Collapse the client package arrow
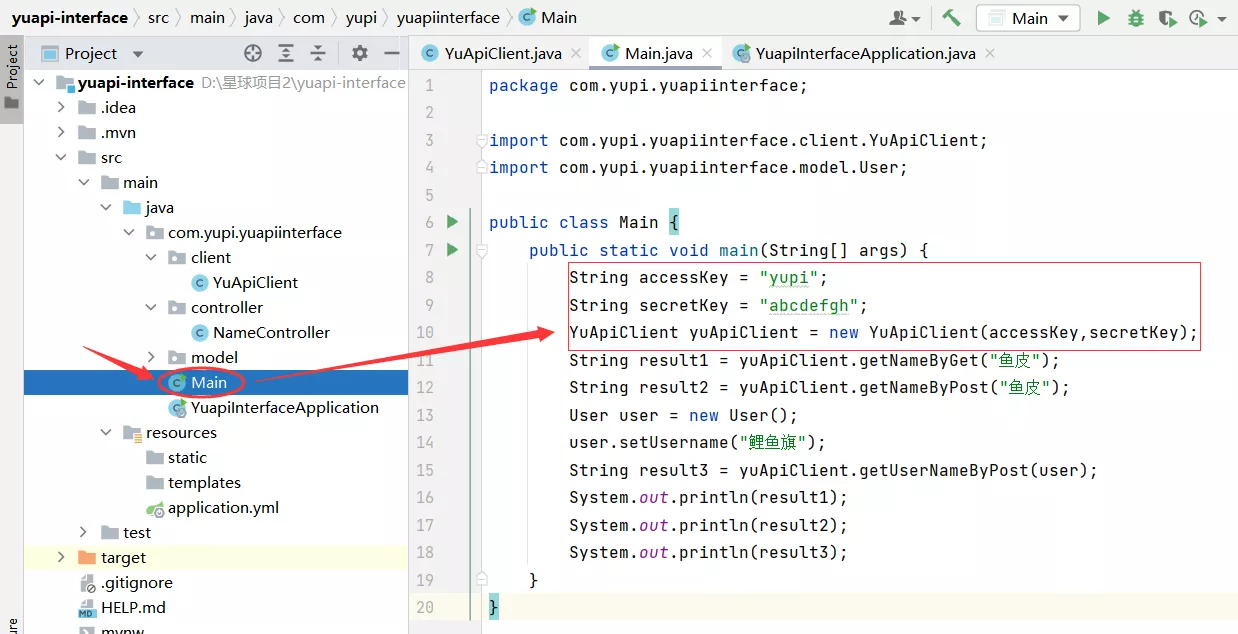This screenshot has height=634, width=1238. (x=151, y=257)
